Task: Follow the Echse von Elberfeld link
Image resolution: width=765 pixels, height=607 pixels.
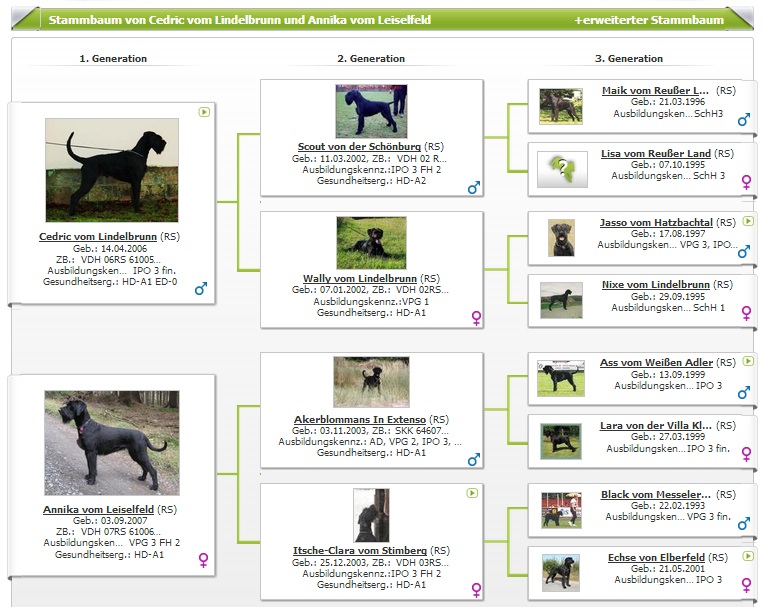Action: coord(655,557)
